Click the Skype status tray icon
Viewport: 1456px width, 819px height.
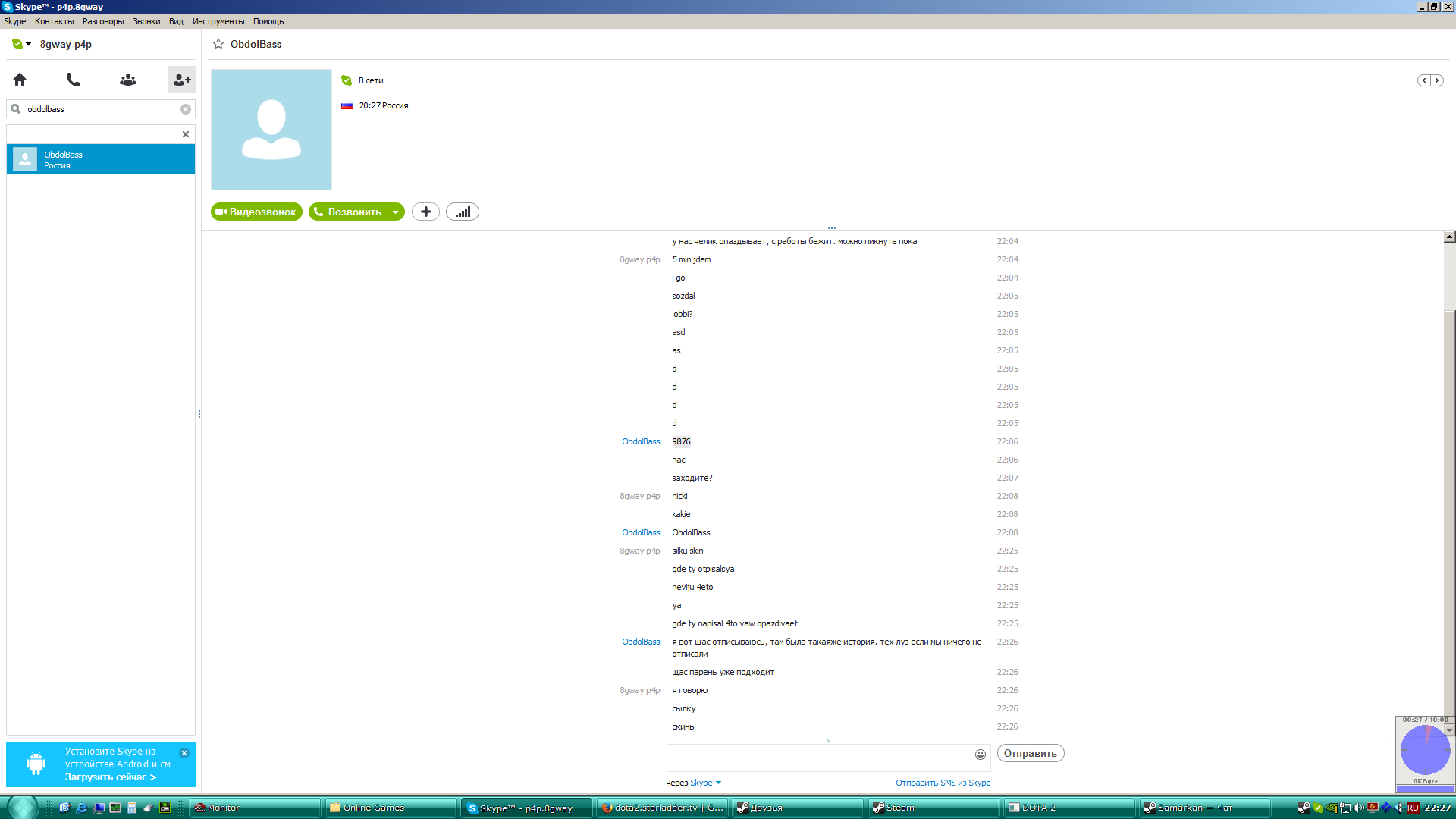point(1318,808)
